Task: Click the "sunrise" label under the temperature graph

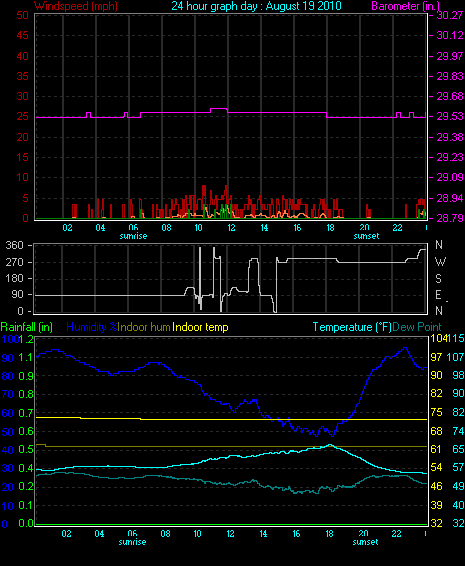Action: click(132, 542)
